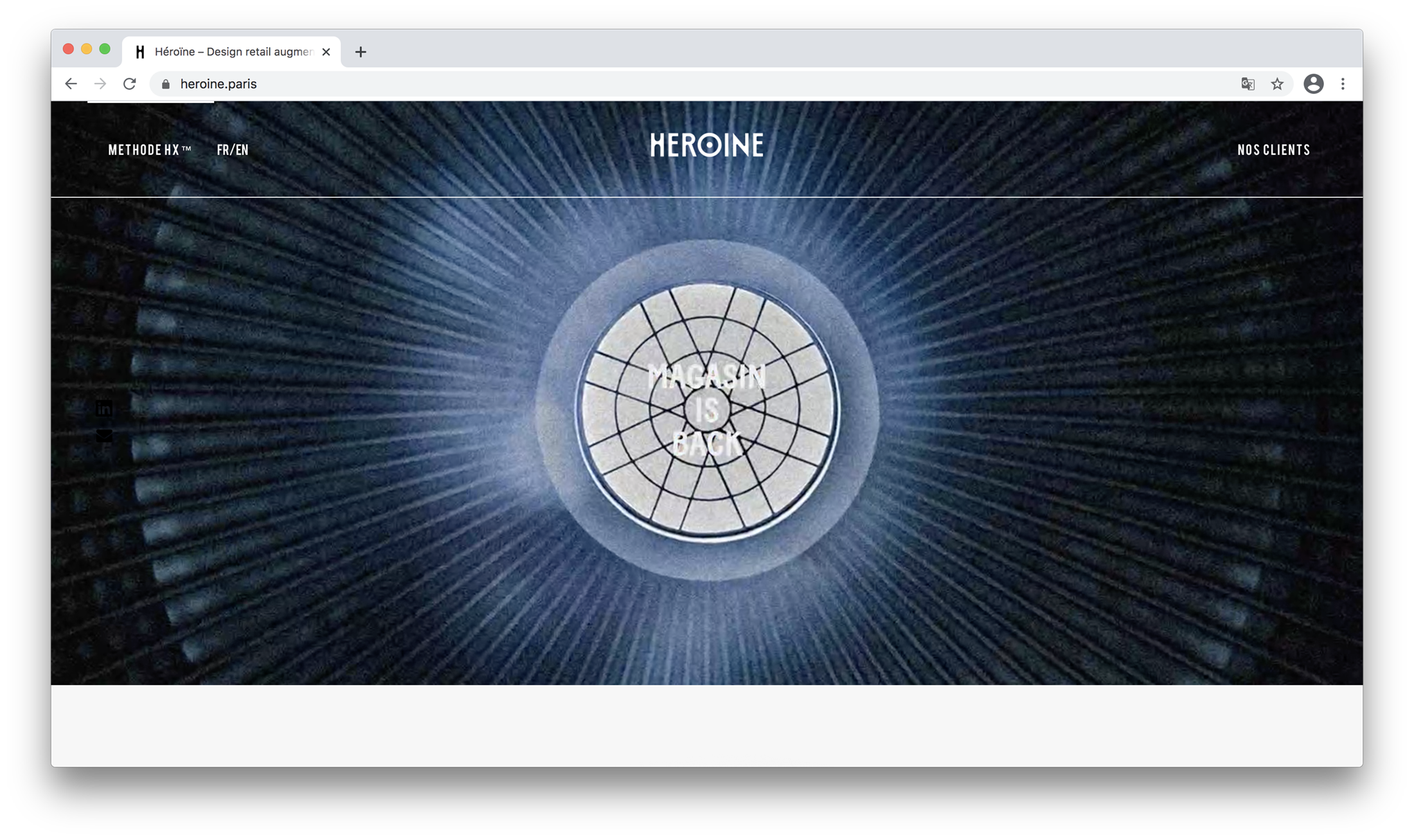Click the padlock site info icon
Image resolution: width=1414 pixels, height=840 pixels.
pos(166,84)
